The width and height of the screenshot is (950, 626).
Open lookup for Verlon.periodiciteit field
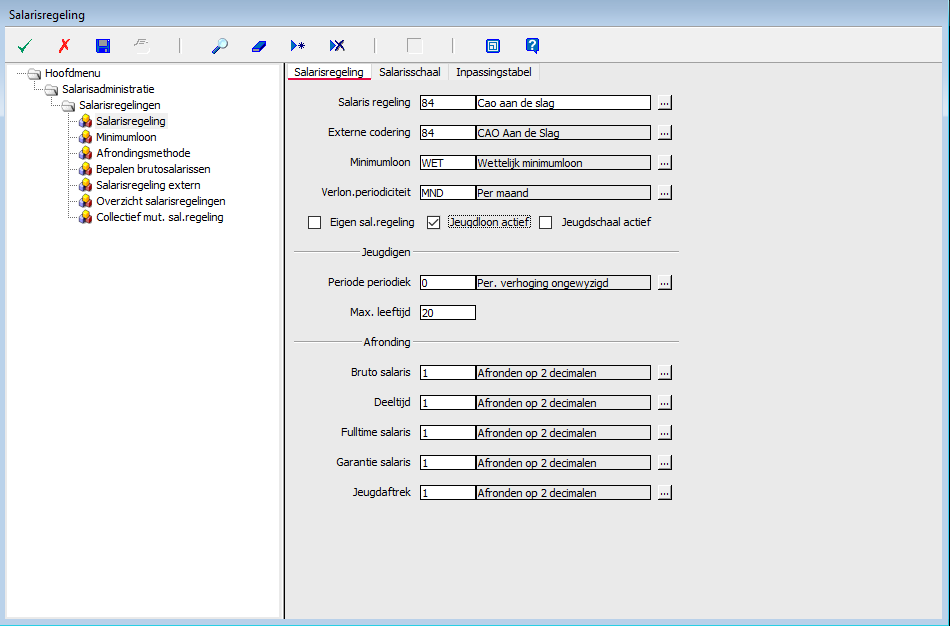665,192
